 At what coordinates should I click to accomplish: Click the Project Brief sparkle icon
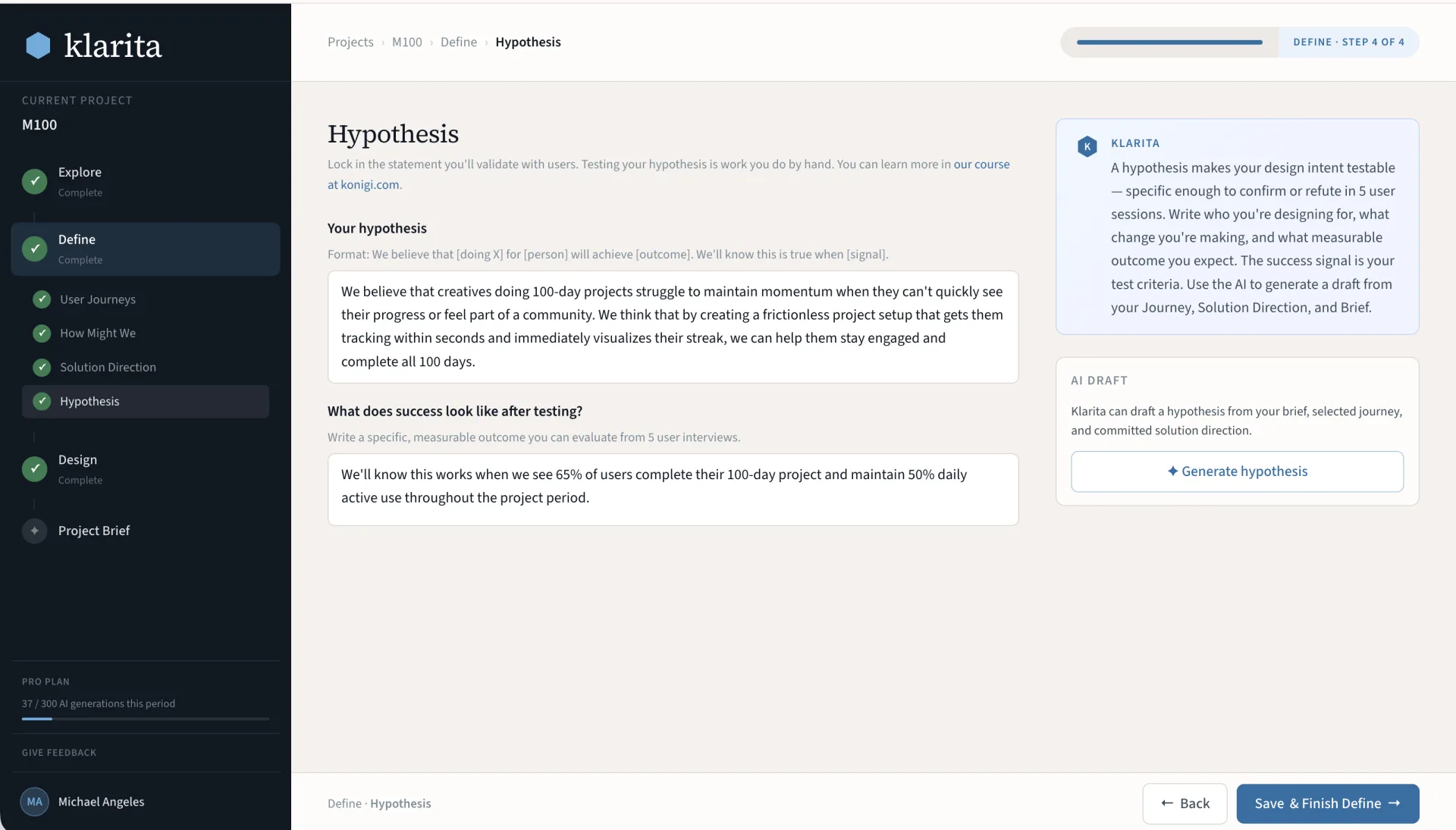point(34,531)
